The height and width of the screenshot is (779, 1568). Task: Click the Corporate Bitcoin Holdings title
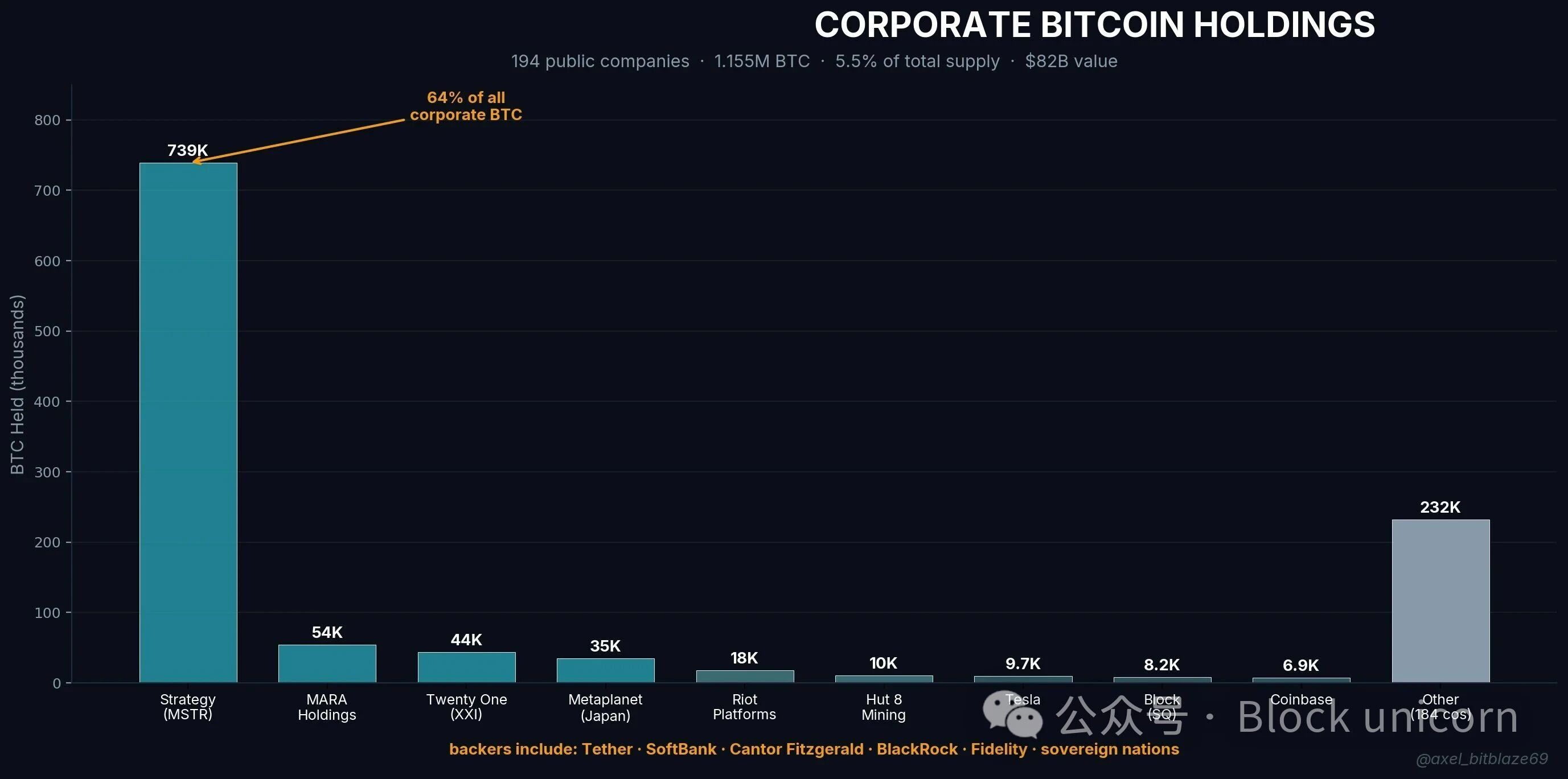[x=1094, y=25]
